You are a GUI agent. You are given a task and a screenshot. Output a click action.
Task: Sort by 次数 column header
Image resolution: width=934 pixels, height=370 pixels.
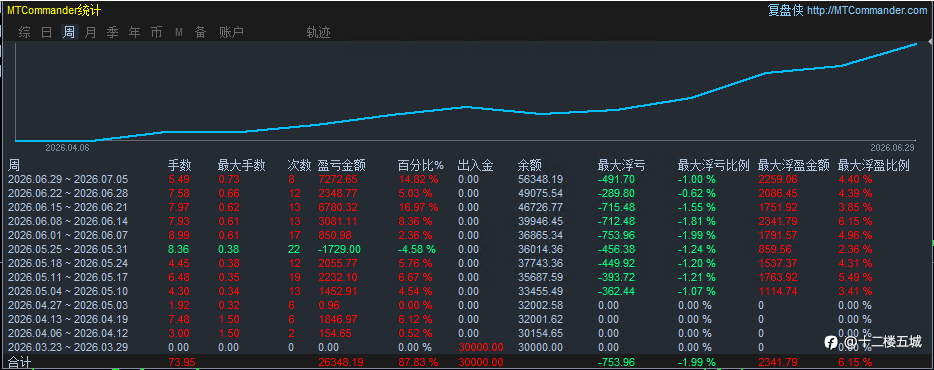[300, 165]
